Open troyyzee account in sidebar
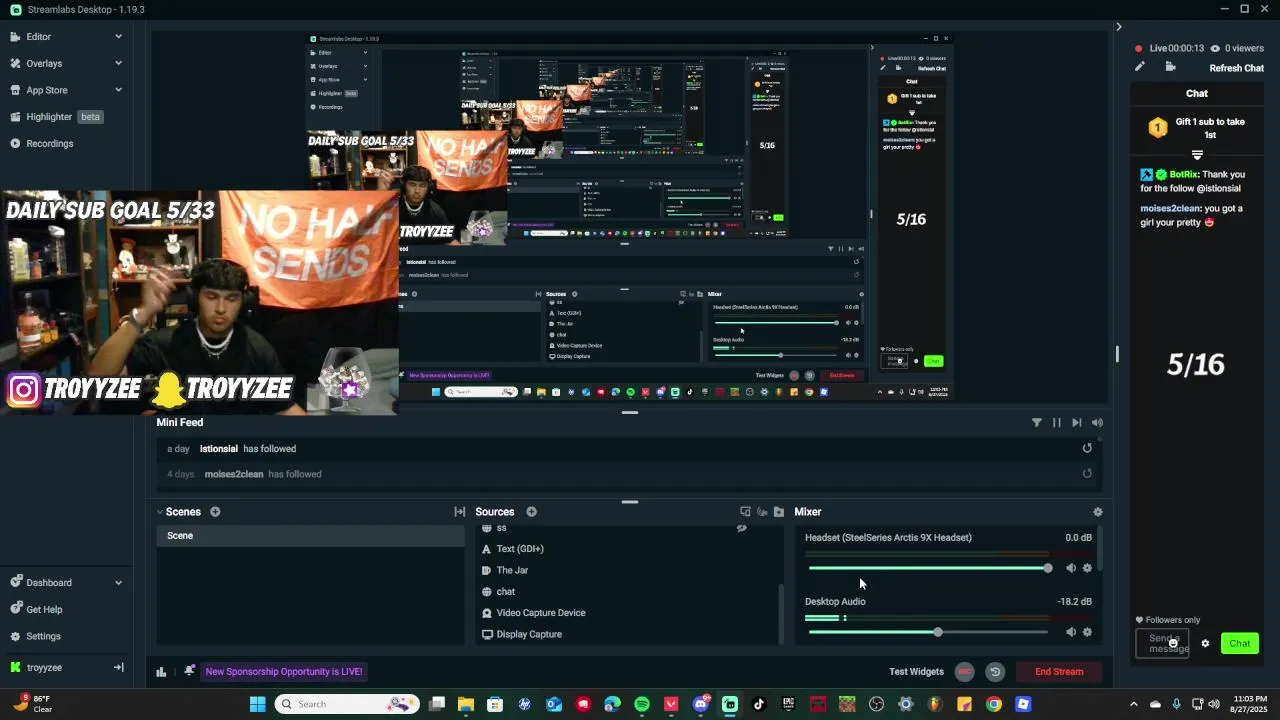The height and width of the screenshot is (720, 1280). pos(44,668)
